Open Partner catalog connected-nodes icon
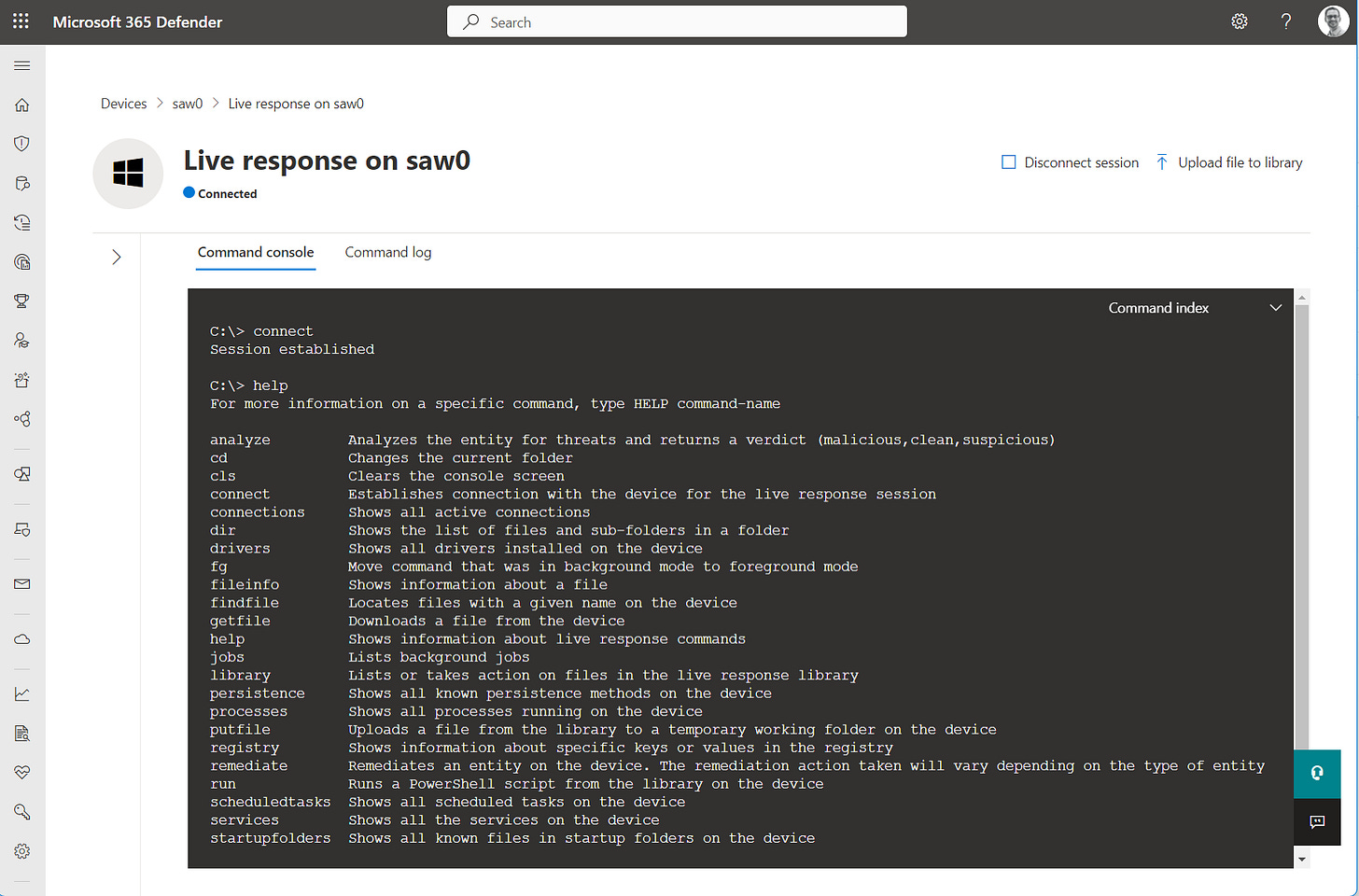This screenshot has width=1359, height=896. point(22,418)
